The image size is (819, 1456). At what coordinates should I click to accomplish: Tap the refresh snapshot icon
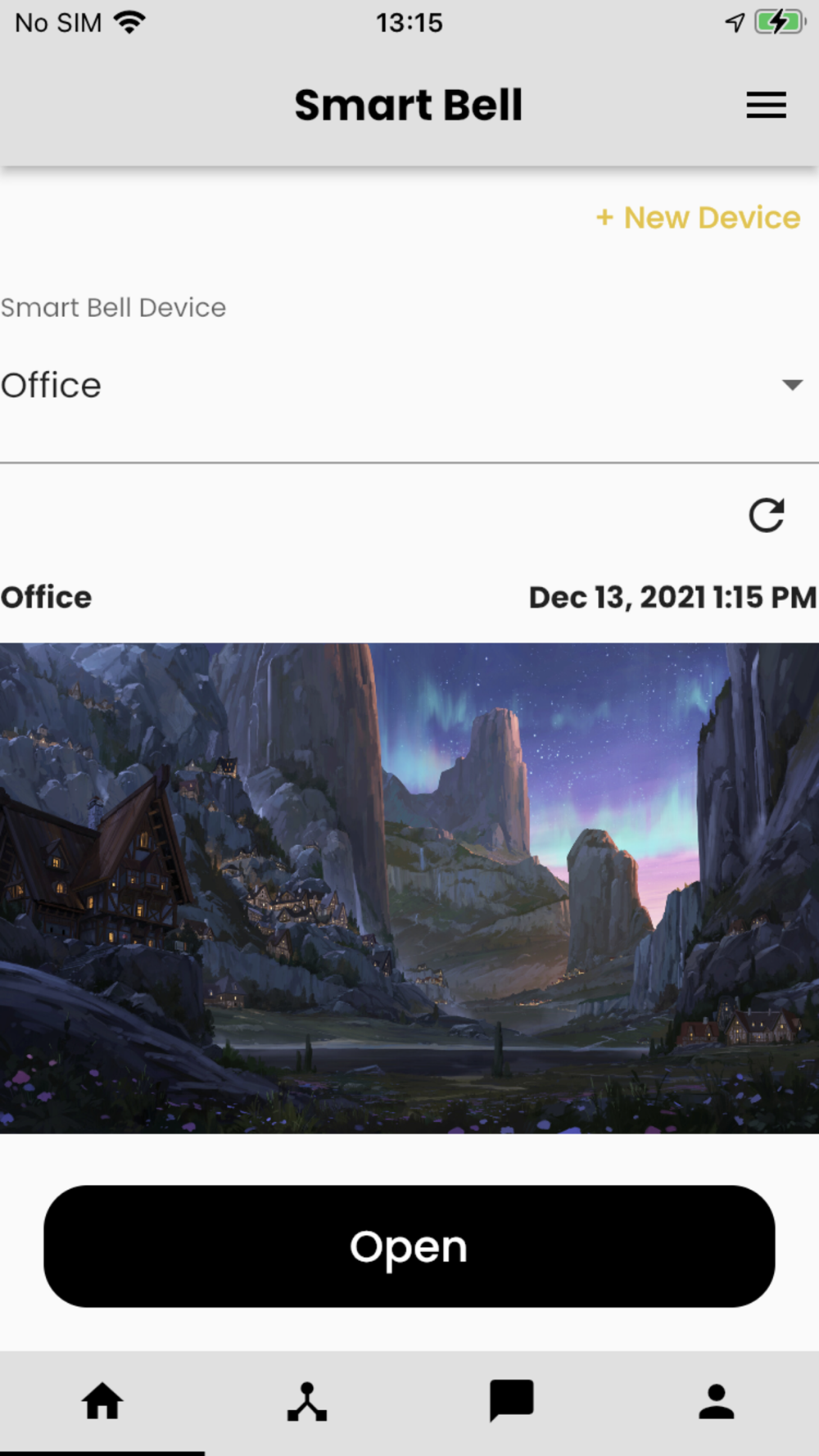pos(767,515)
